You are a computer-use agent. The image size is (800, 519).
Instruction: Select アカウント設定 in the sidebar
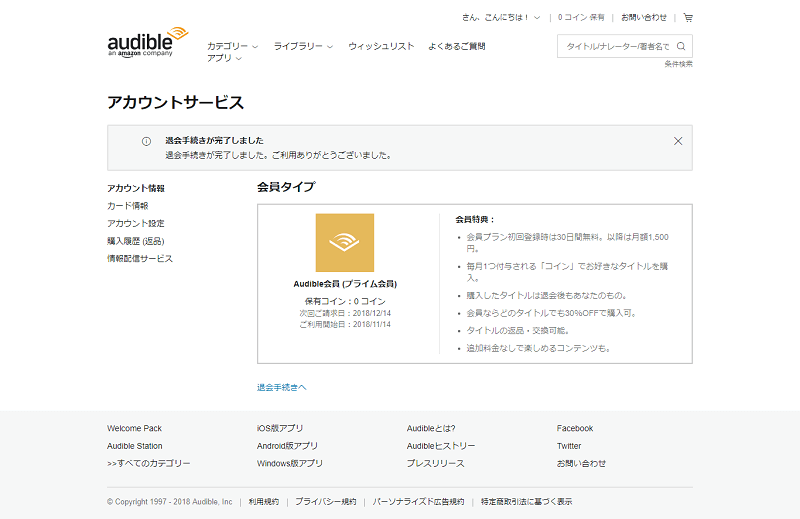pos(136,224)
